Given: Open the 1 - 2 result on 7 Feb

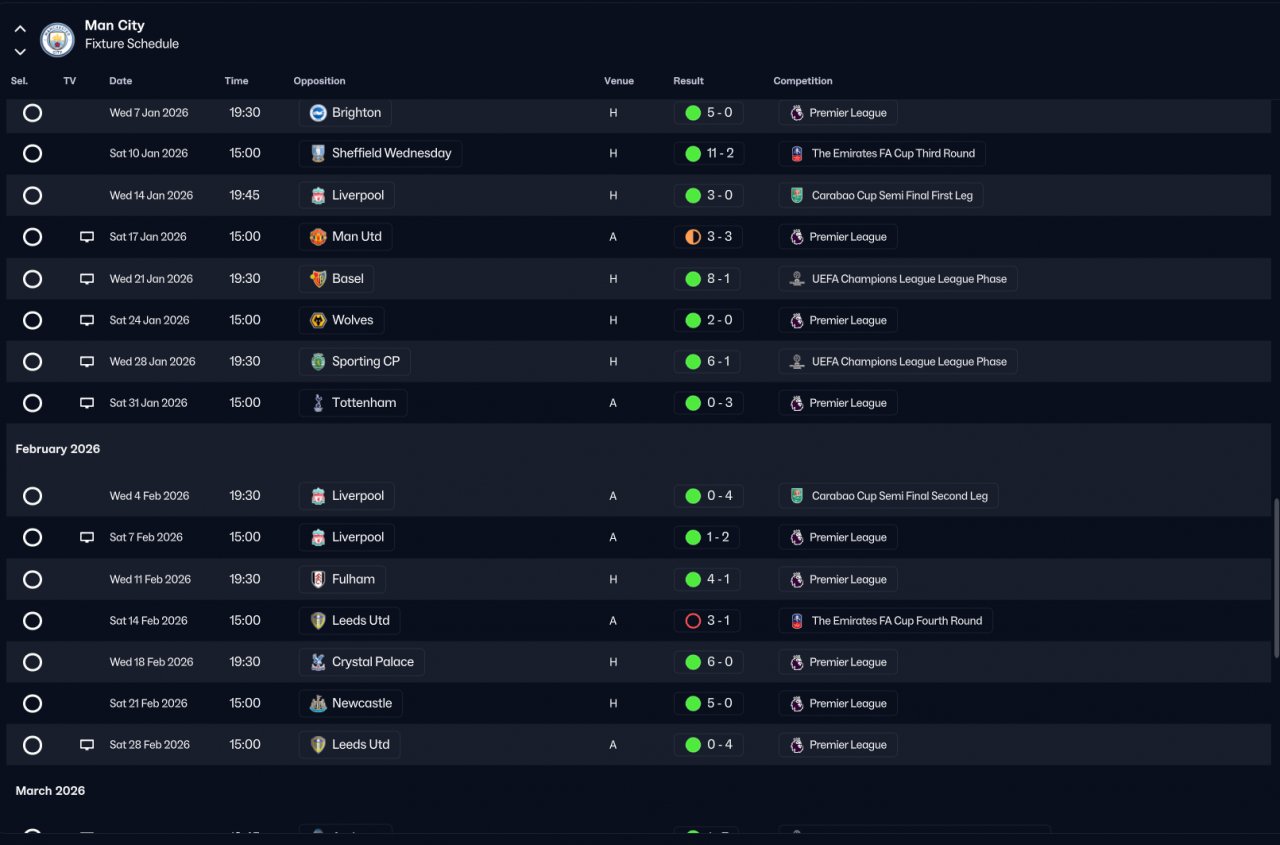Looking at the screenshot, I should 707,537.
